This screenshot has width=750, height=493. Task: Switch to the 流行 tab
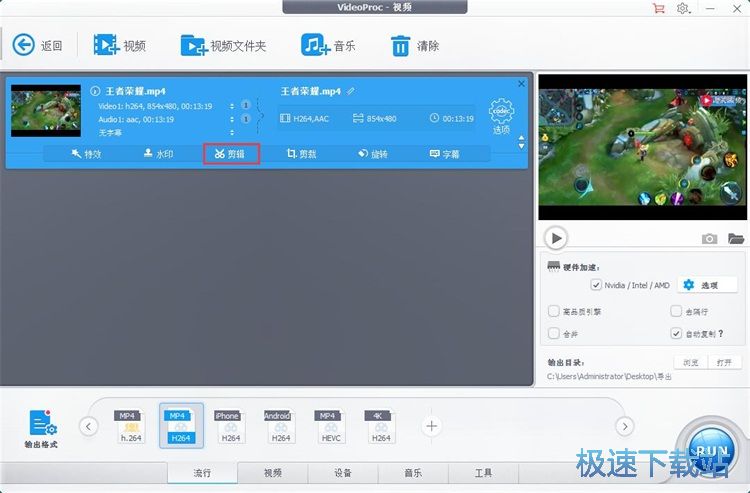click(x=202, y=473)
